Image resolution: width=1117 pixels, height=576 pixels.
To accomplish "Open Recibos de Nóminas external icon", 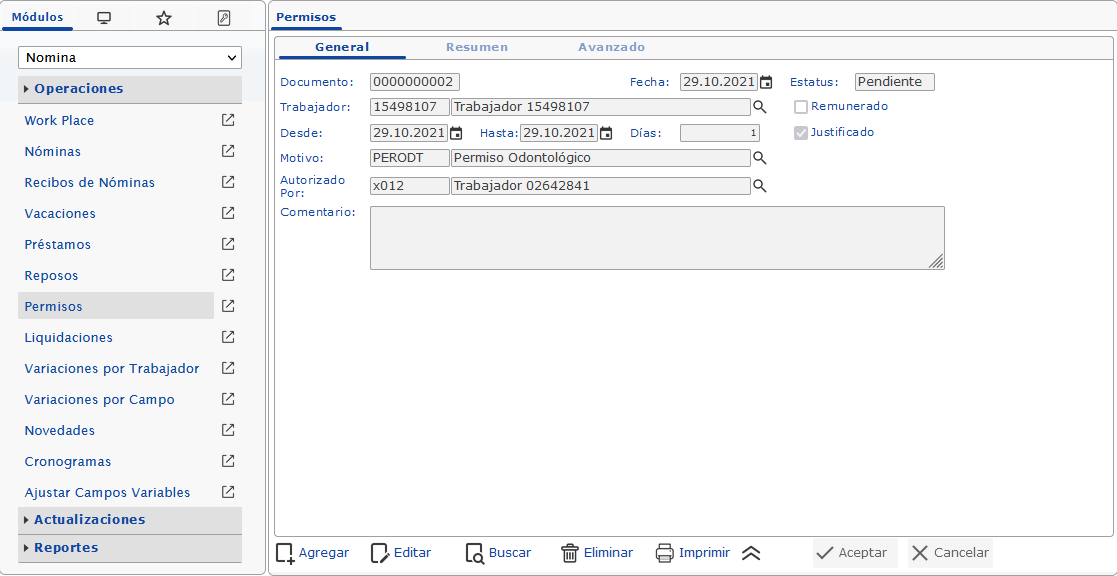I will [228, 182].
